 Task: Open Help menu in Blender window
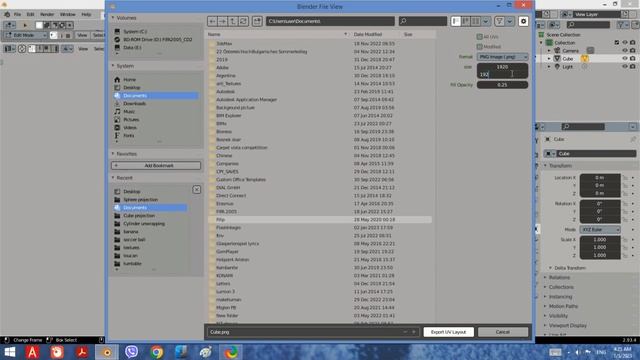click(86, 14)
